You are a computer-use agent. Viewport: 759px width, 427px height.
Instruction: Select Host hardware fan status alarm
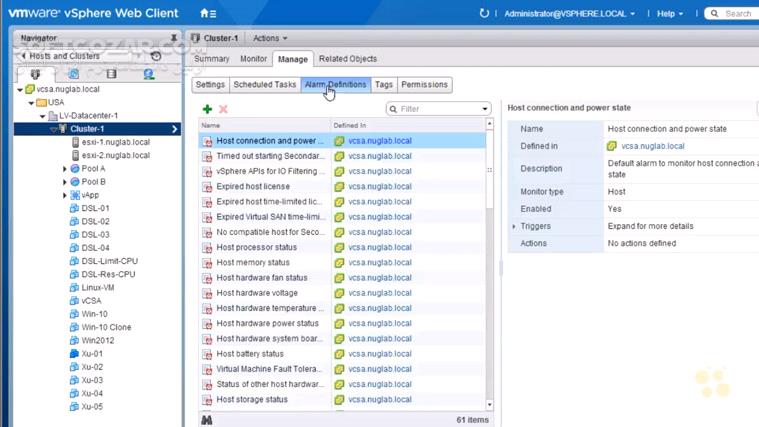[x=342, y=278]
